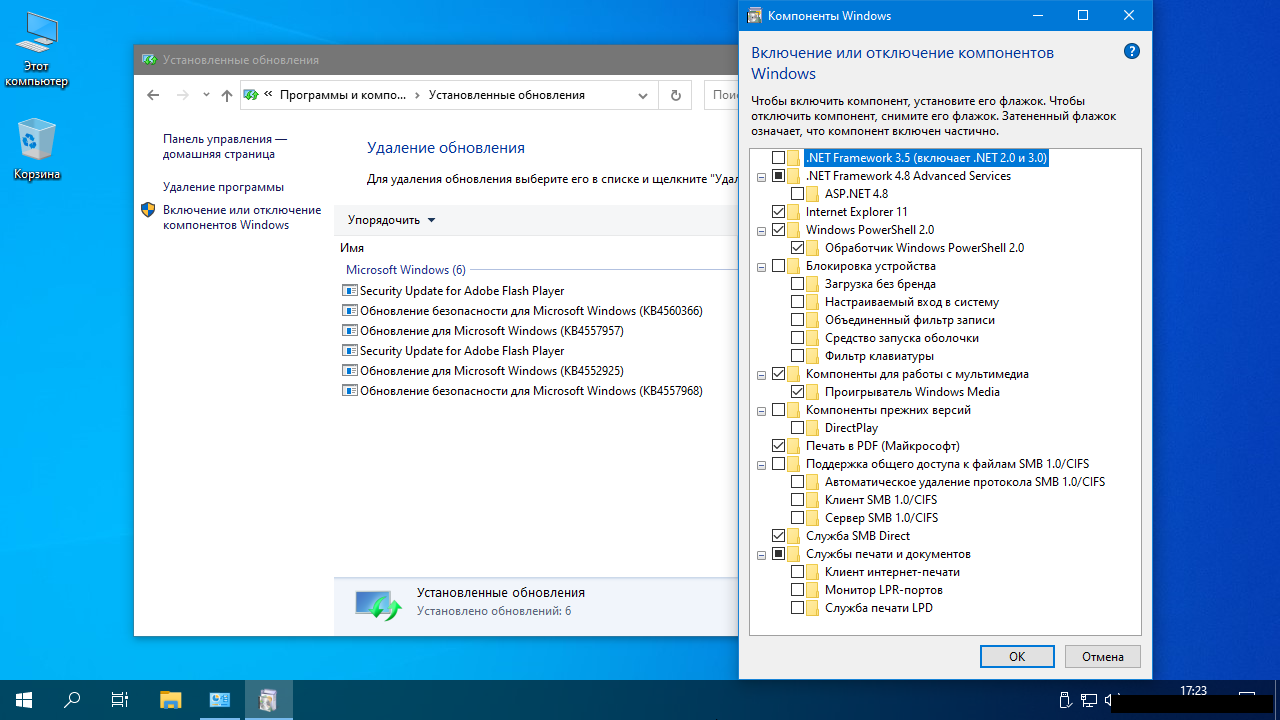
Task: Refresh the Installed Updates address bar
Action: coord(676,95)
